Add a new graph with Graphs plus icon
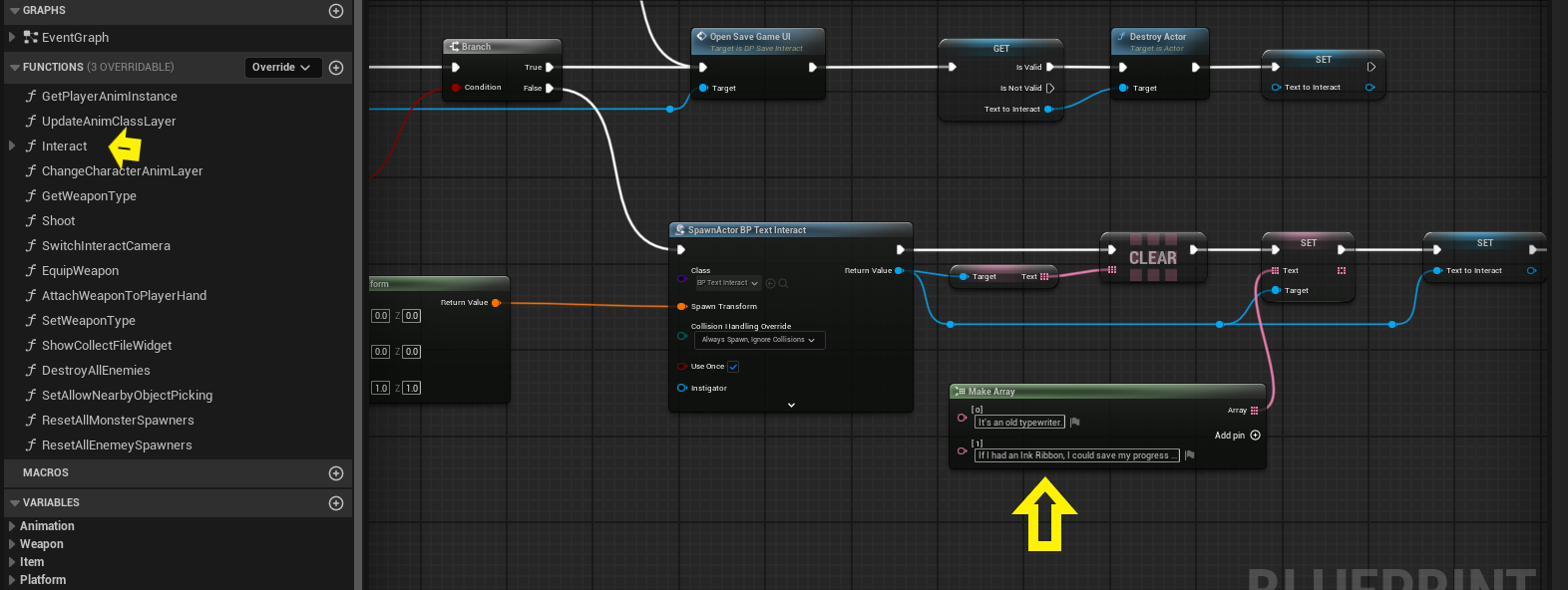Image resolution: width=1568 pixels, height=590 pixels. coord(336,11)
